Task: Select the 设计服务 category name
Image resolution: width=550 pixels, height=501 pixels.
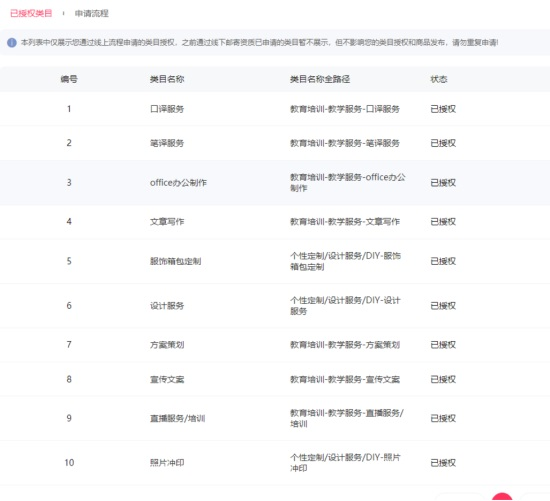Action: pyautogui.click(x=167, y=306)
